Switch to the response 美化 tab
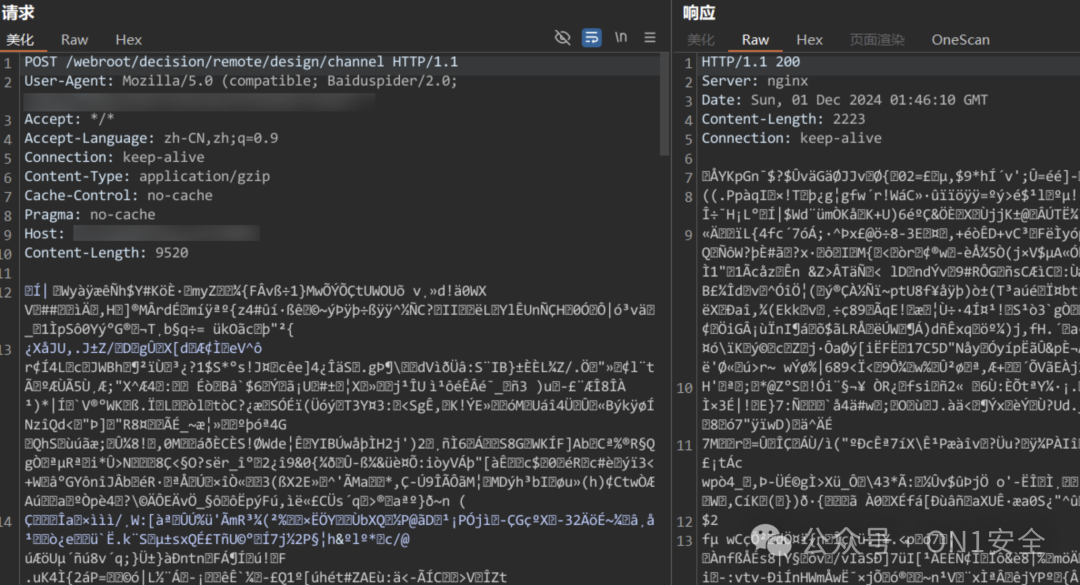This screenshot has height=585, width=1080. pyautogui.click(x=700, y=40)
